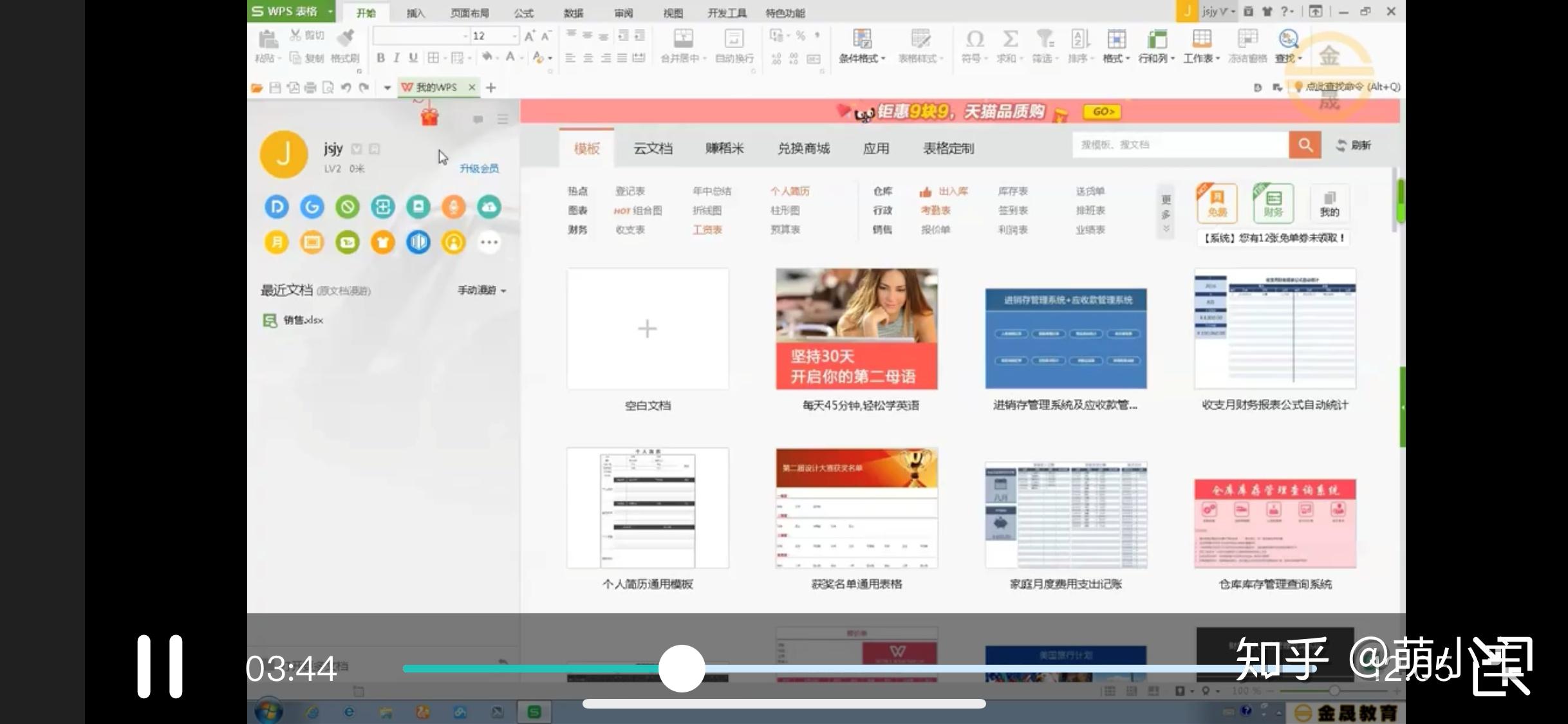Switch to the 兑换商城 tab
Screen dimensions: 1568x724
pyautogui.click(x=803, y=149)
